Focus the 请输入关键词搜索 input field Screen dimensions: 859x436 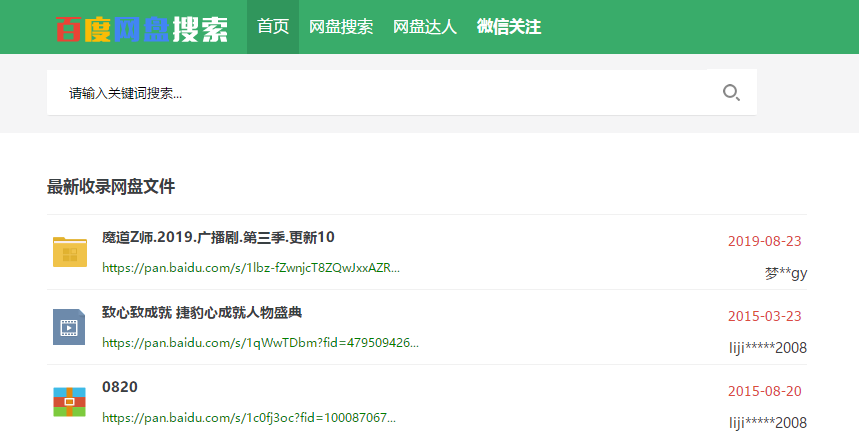[377, 93]
